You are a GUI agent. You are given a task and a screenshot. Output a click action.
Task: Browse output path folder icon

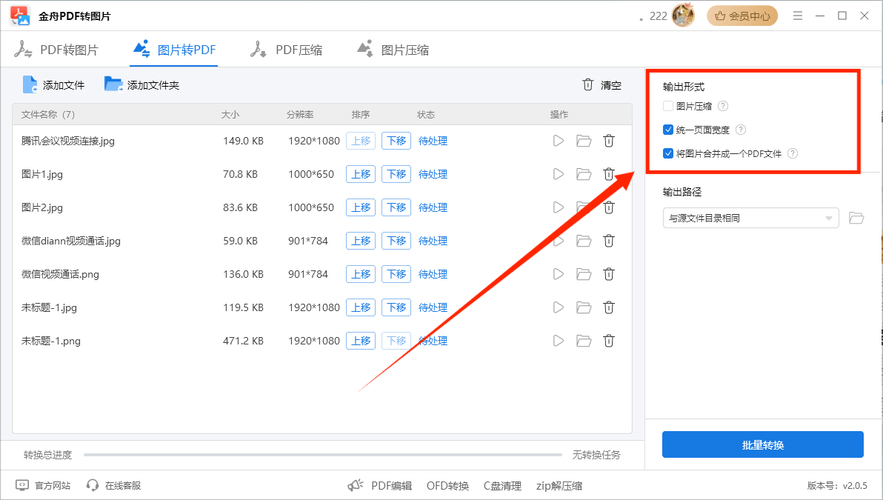click(x=856, y=218)
